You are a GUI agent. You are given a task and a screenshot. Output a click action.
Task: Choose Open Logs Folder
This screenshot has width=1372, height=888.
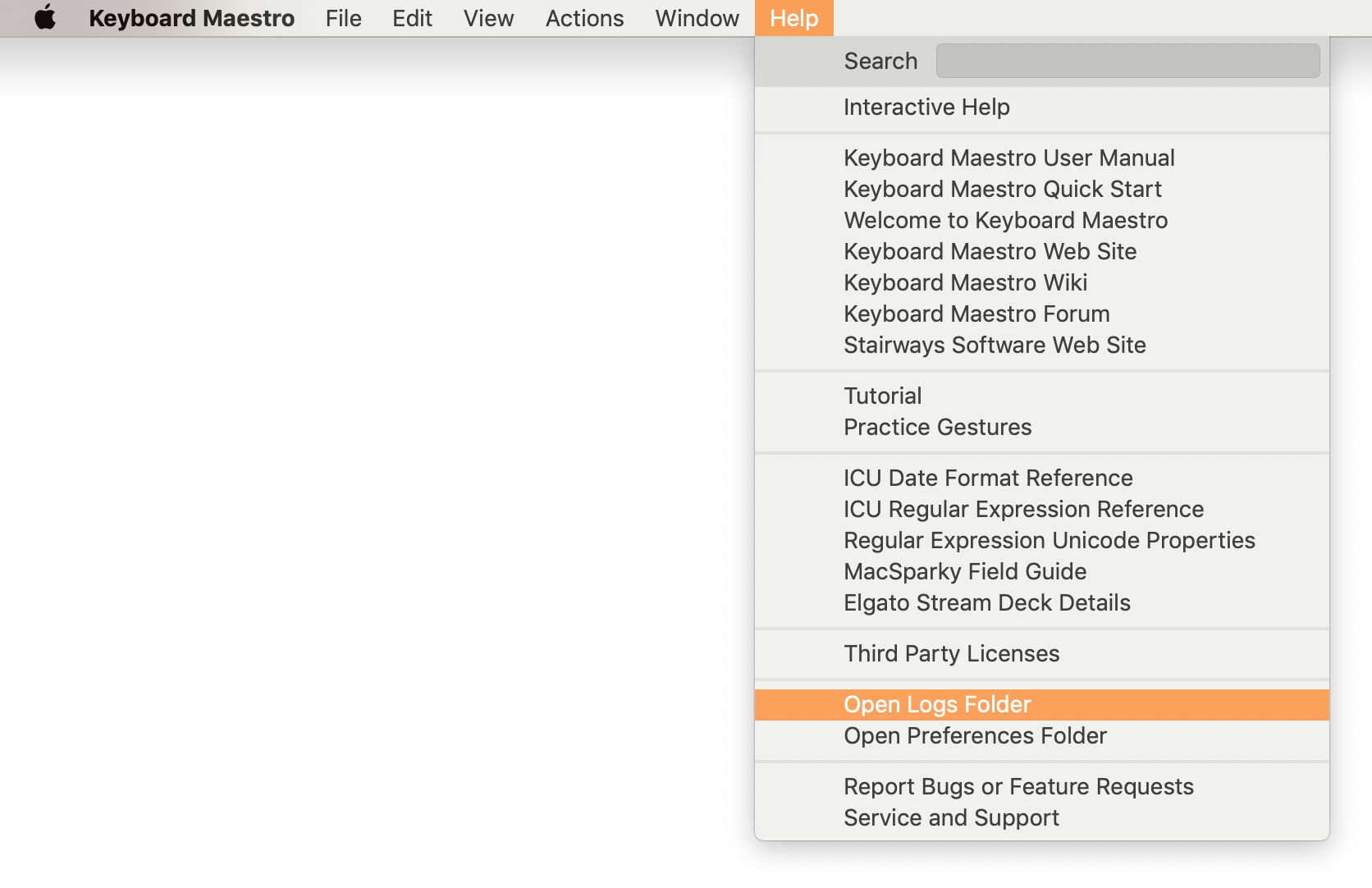coord(1041,704)
